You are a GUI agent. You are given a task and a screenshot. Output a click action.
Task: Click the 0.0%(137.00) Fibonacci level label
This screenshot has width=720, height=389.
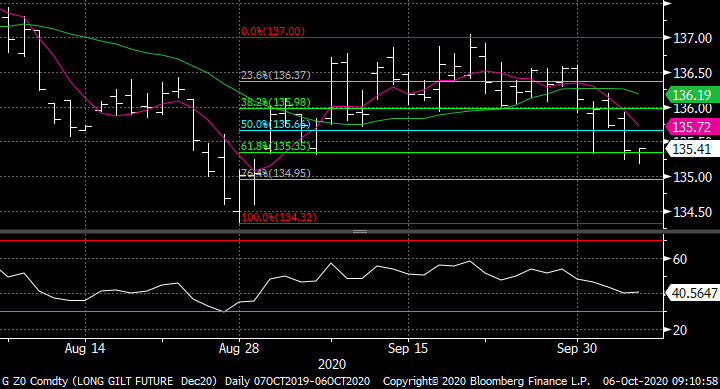[x=273, y=31]
